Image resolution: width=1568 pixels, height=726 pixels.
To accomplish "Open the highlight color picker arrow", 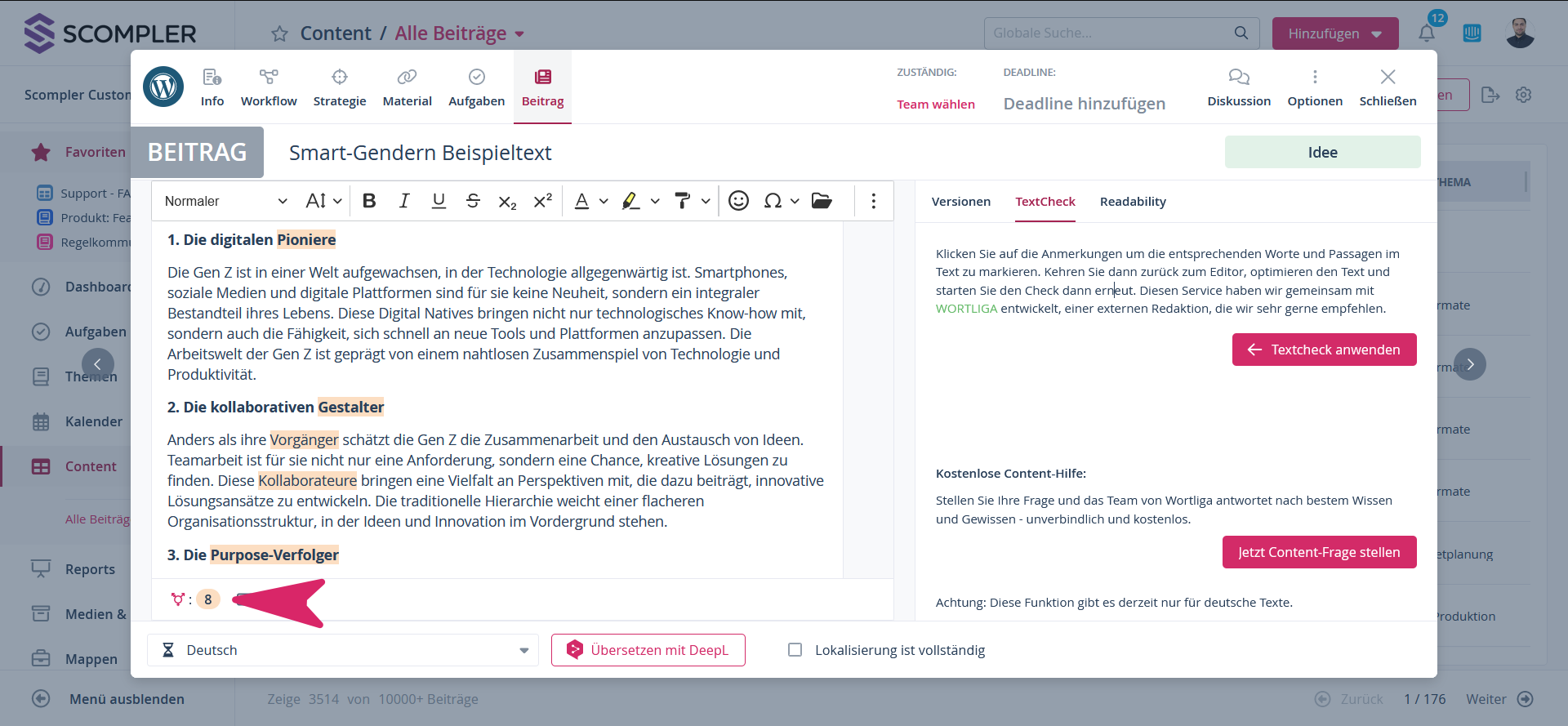I will pyautogui.click(x=655, y=201).
